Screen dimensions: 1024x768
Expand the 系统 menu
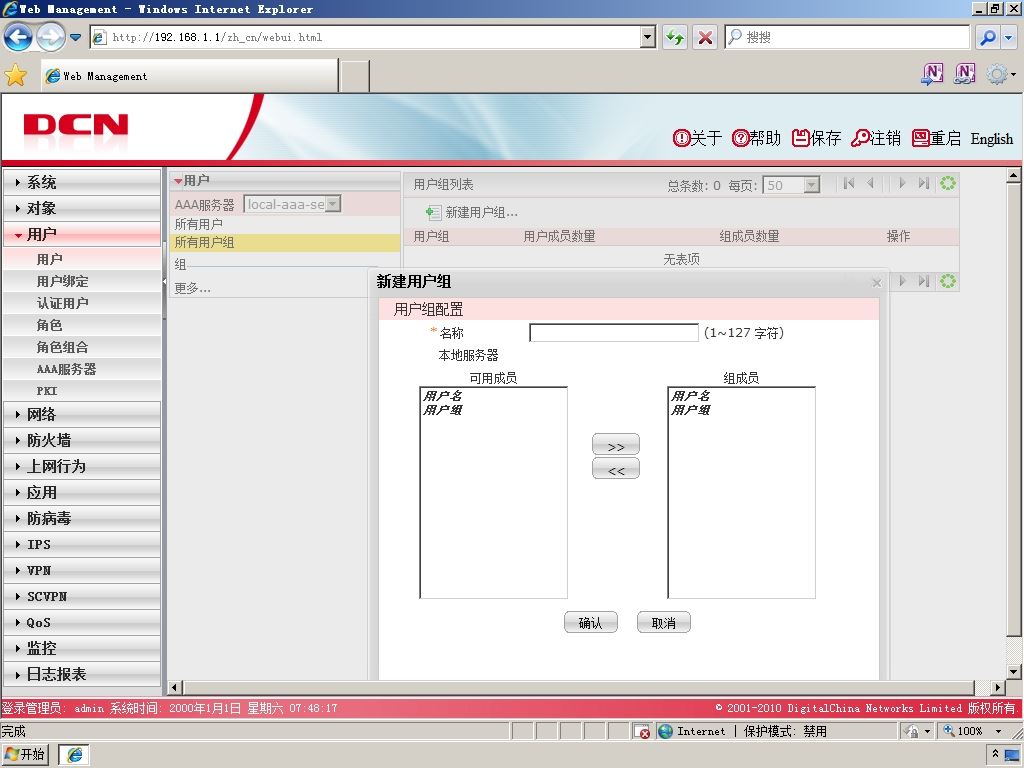click(82, 182)
